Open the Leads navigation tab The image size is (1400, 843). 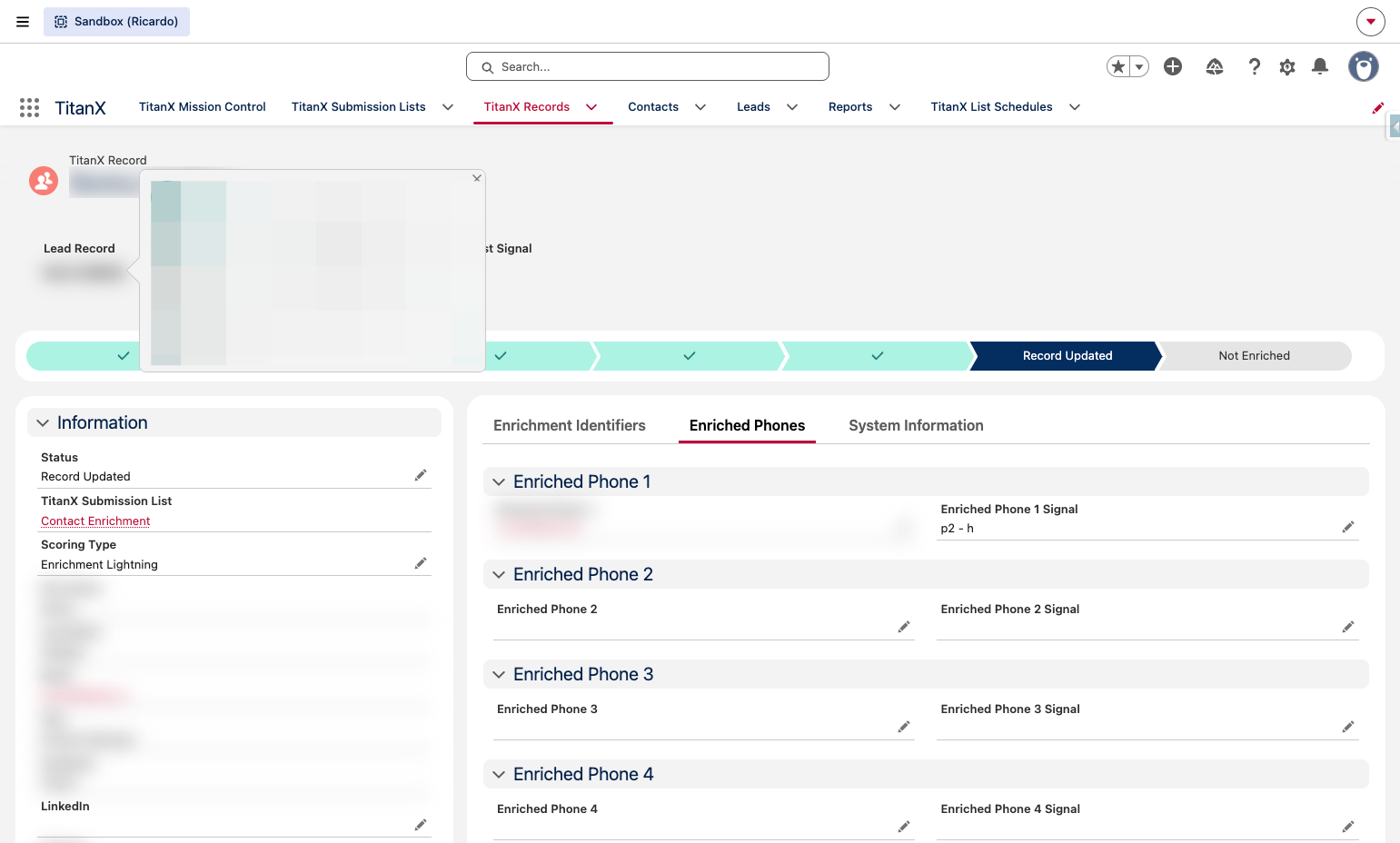[753, 107]
